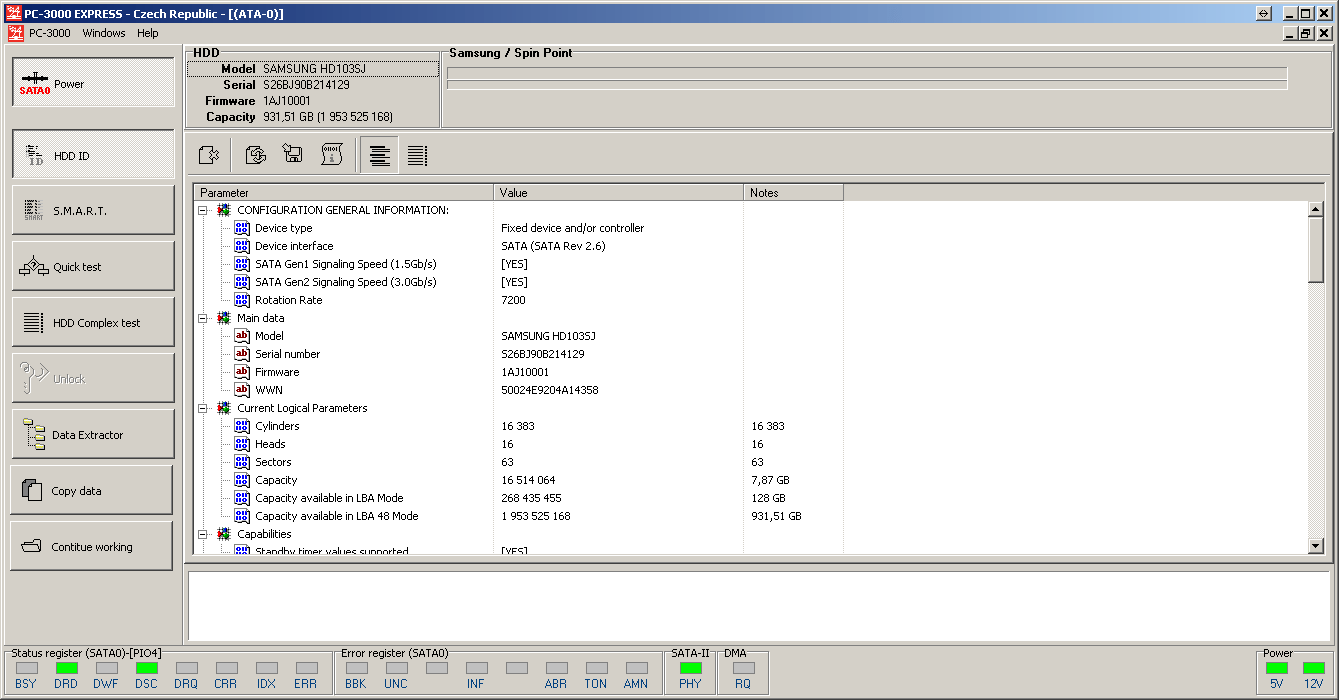
Task: Click the Sectors row icon
Action: click(x=242, y=462)
